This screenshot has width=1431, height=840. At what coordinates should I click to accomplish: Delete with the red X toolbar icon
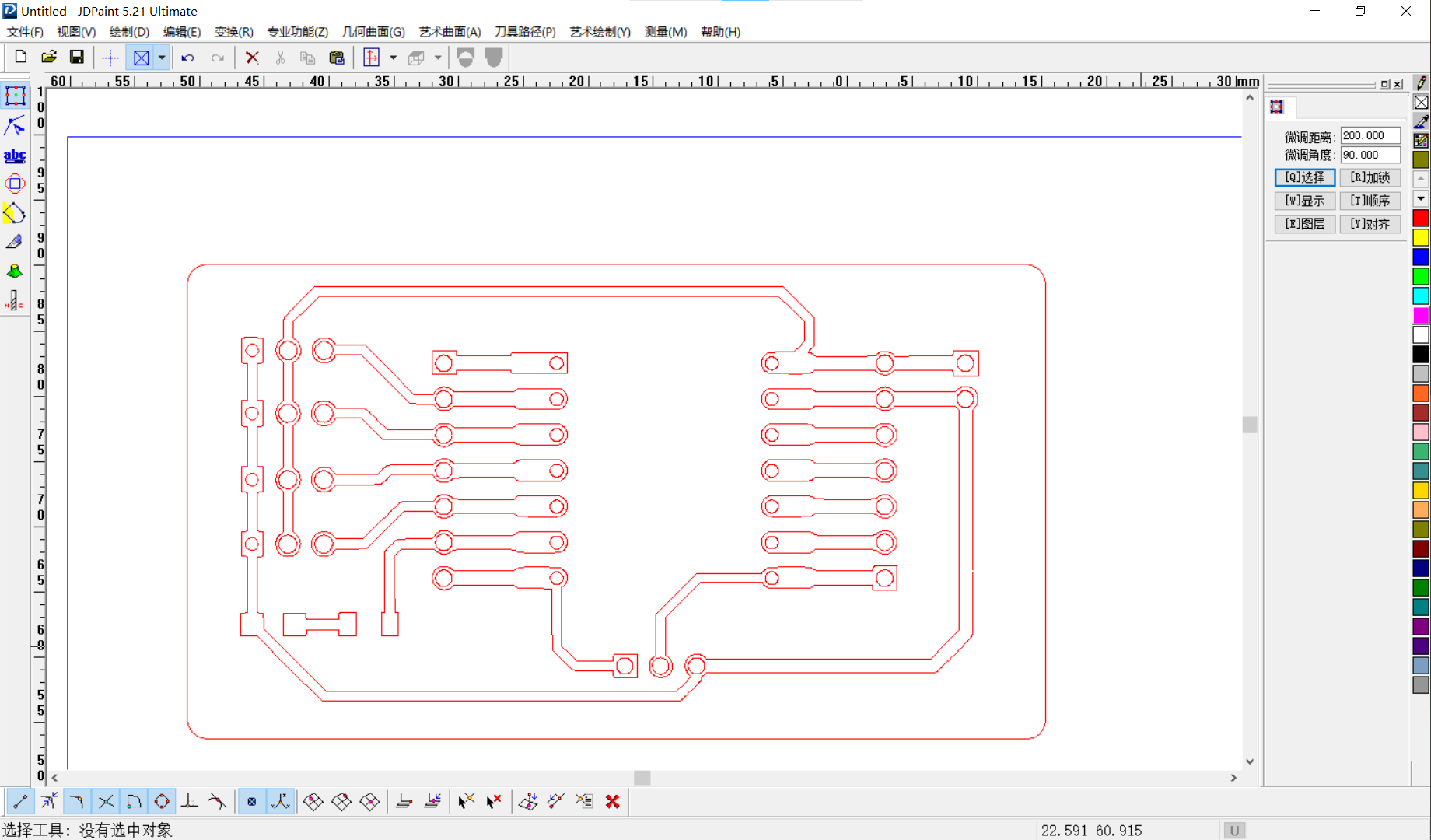click(252, 58)
